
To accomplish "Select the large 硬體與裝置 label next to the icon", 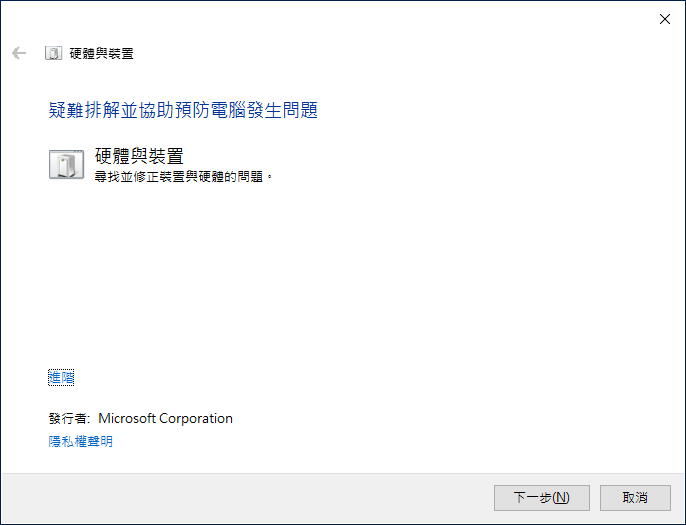I will click(x=139, y=156).
